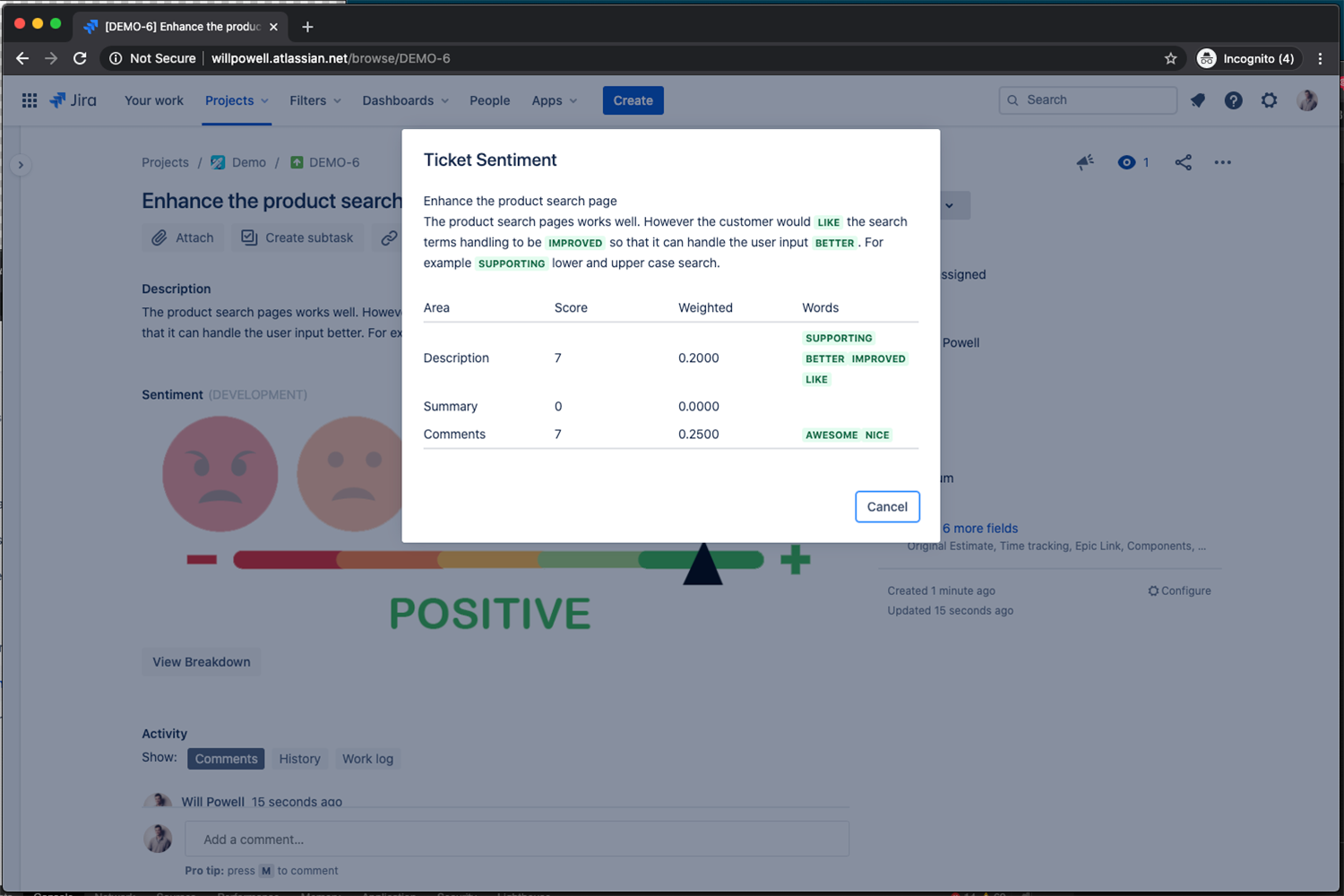Click the Demo breadcrumb link

click(249, 162)
